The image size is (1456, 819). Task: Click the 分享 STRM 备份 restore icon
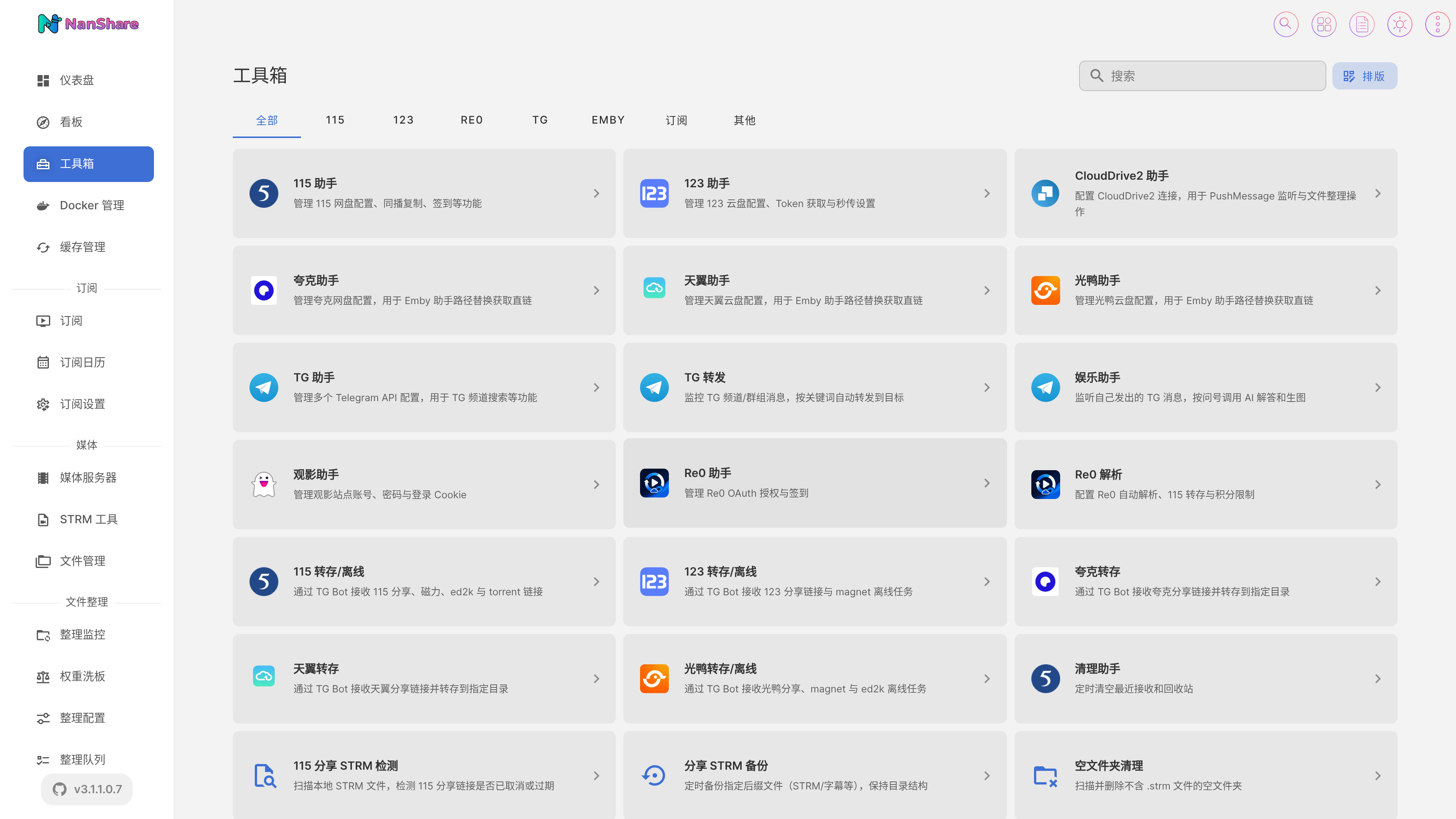pyautogui.click(x=654, y=776)
